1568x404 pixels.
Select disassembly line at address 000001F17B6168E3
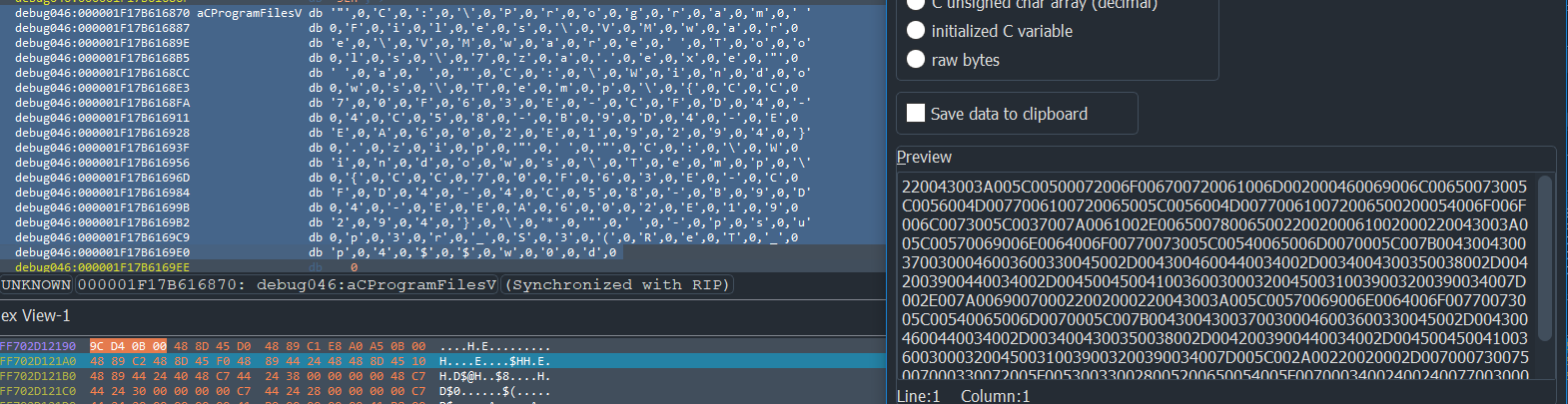pyautogui.click(x=441, y=88)
